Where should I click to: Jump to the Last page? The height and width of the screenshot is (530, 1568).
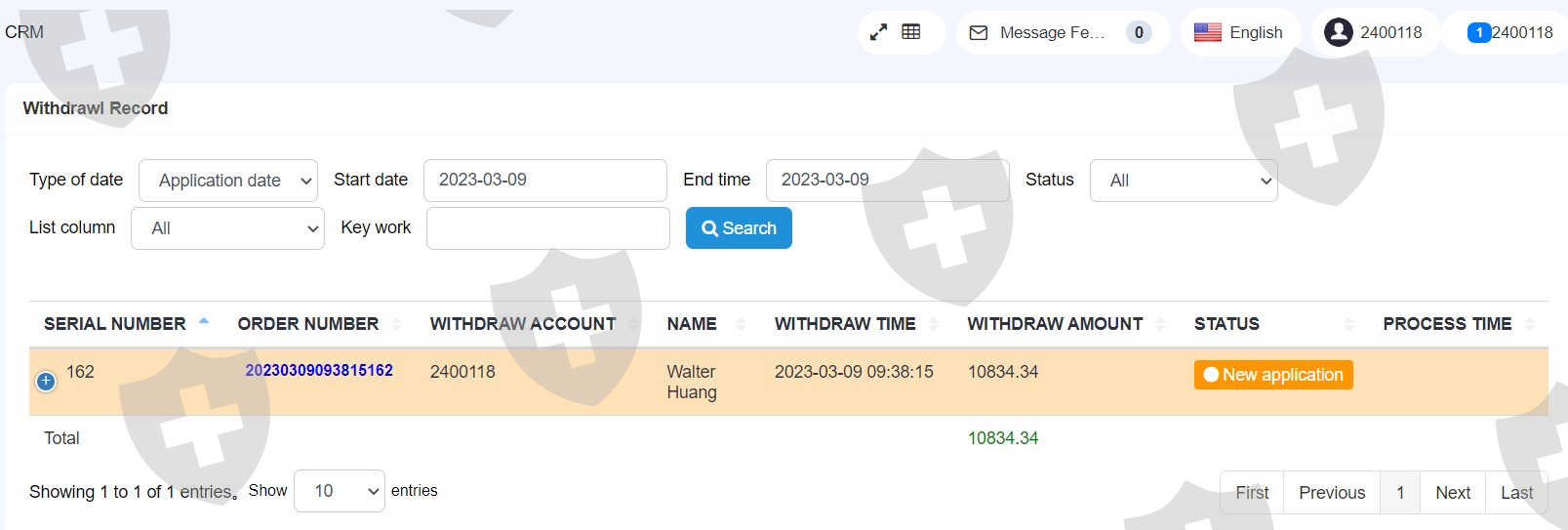(x=1515, y=493)
